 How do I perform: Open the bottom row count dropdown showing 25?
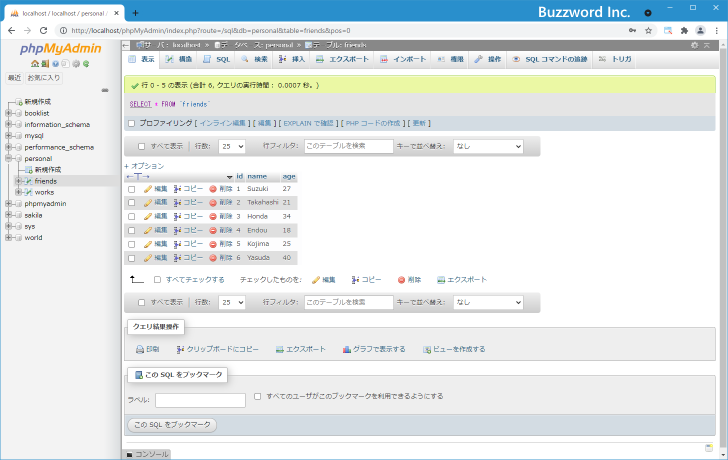tap(232, 303)
